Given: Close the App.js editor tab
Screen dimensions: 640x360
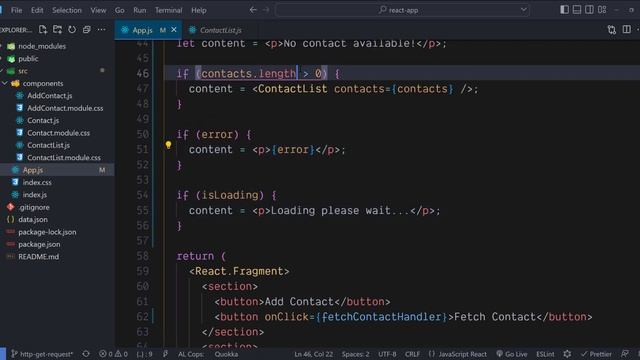Looking at the screenshot, I should 174,30.
